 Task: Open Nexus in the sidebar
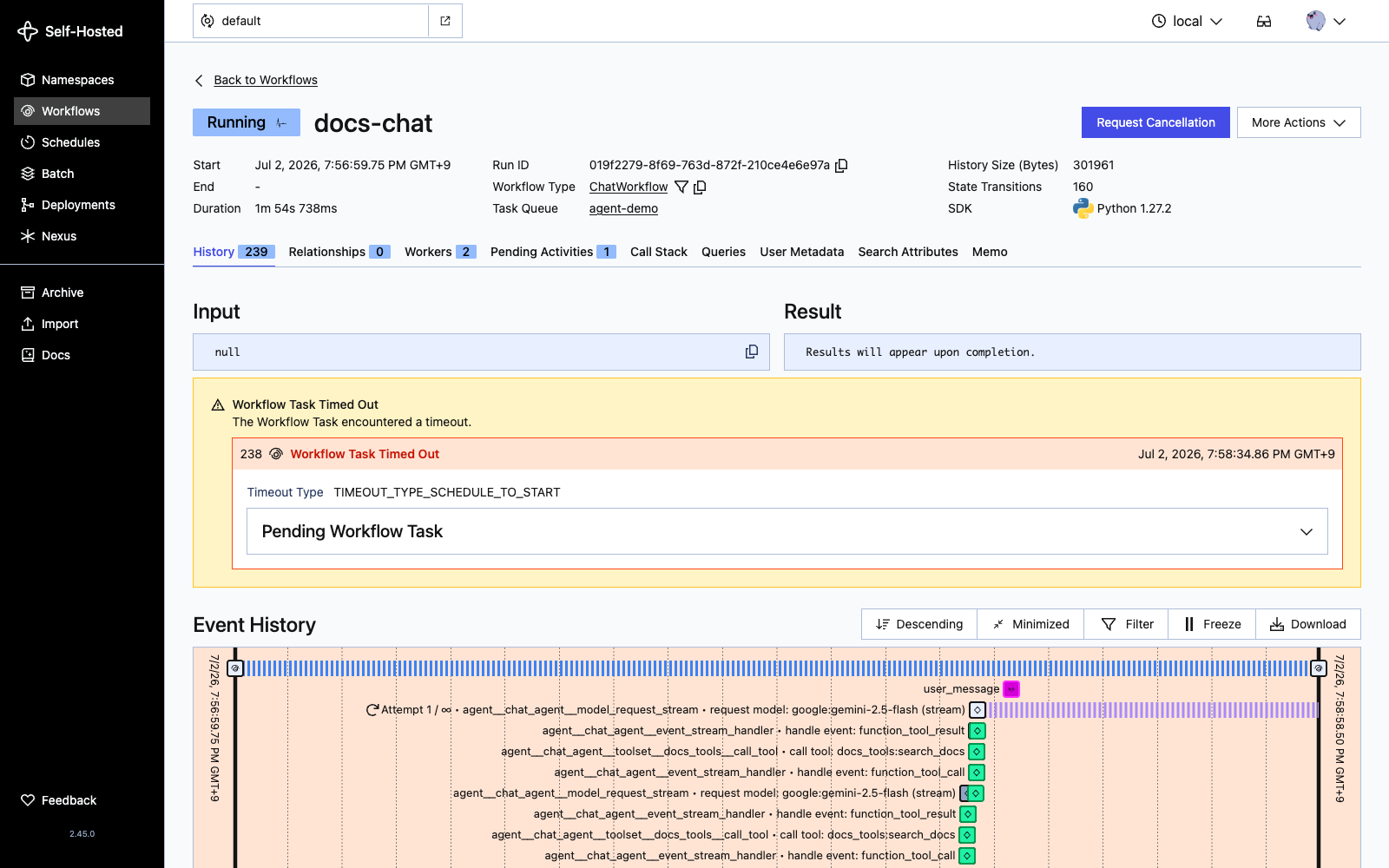(x=82, y=236)
